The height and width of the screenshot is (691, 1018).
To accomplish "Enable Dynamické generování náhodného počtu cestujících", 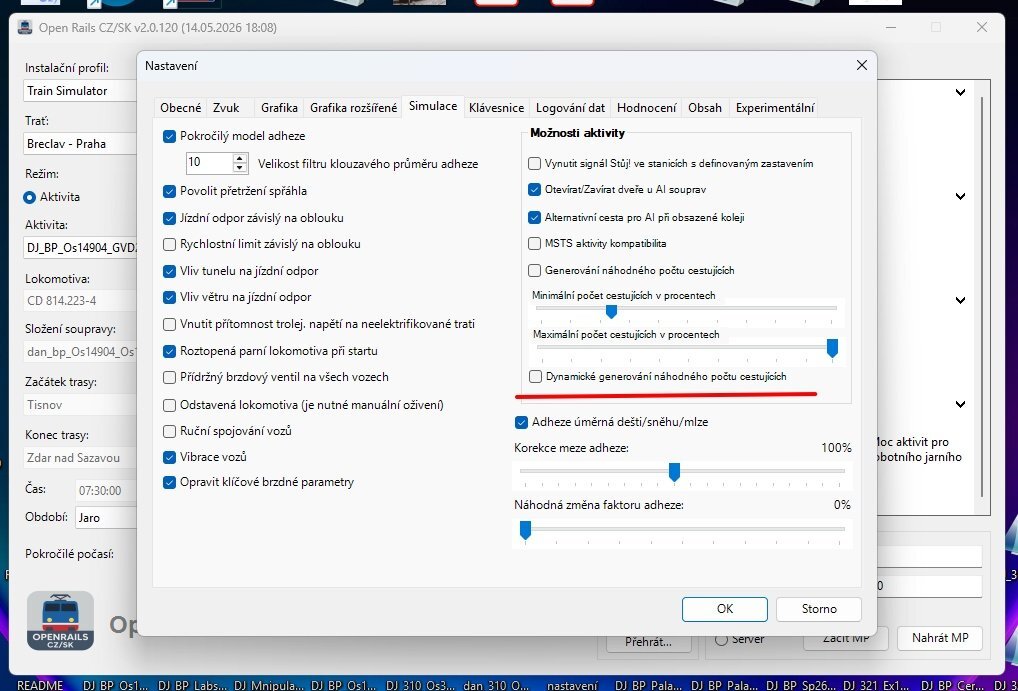I will 535,376.
